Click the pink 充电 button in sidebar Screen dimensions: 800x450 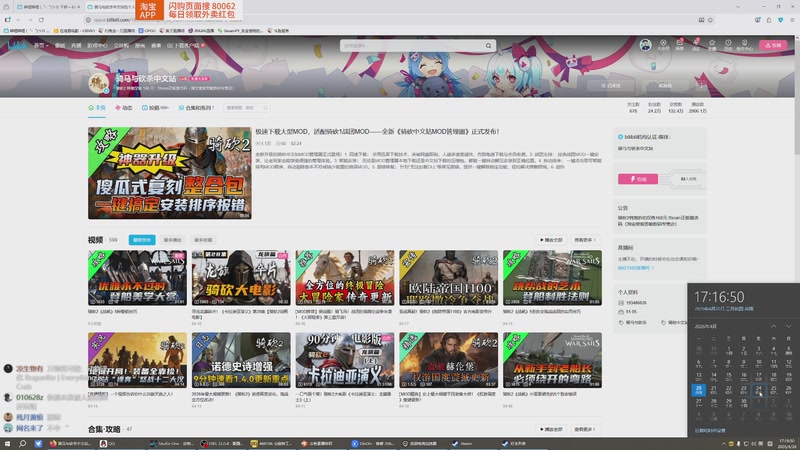pos(638,179)
